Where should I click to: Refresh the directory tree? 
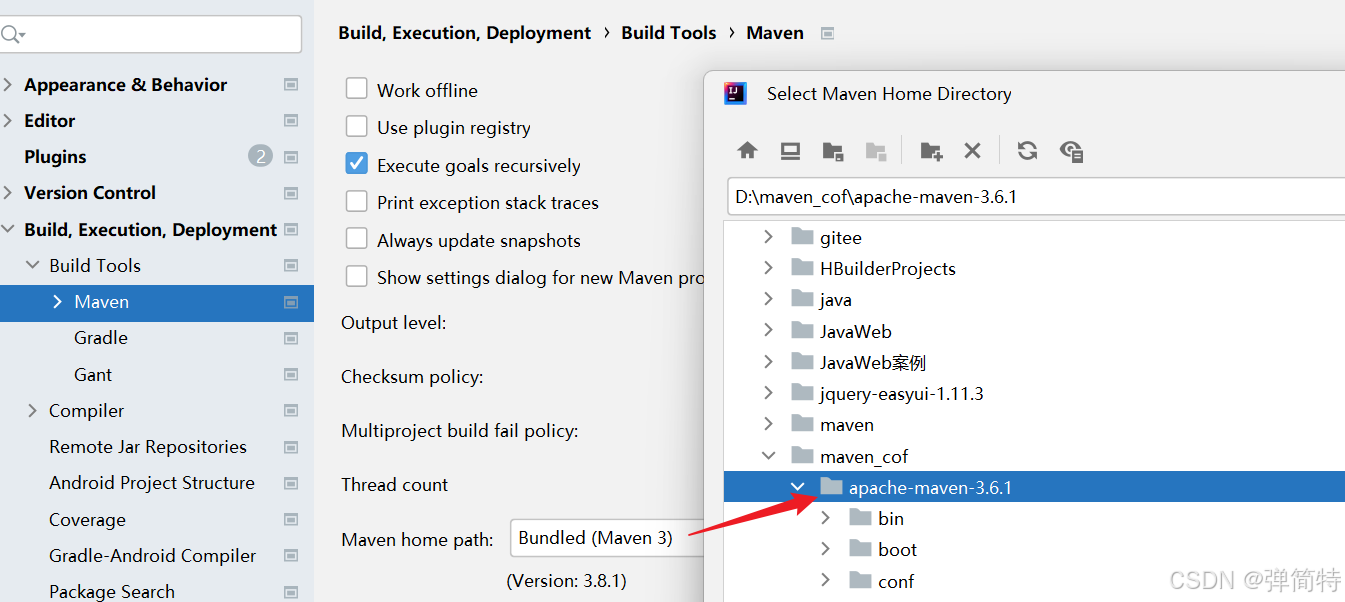pyautogui.click(x=1027, y=150)
